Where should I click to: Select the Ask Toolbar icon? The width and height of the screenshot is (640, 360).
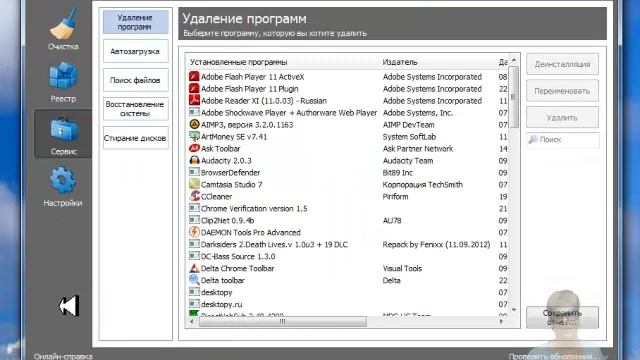coord(194,148)
